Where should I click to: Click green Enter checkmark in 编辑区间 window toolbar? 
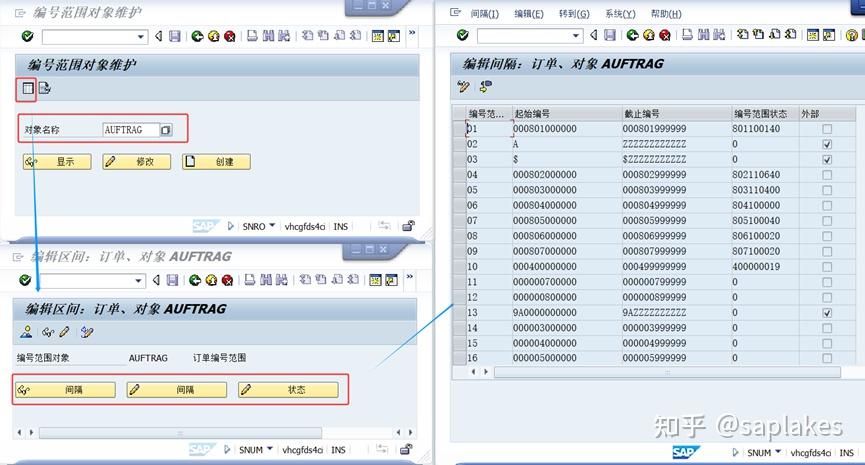[x=25, y=280]
